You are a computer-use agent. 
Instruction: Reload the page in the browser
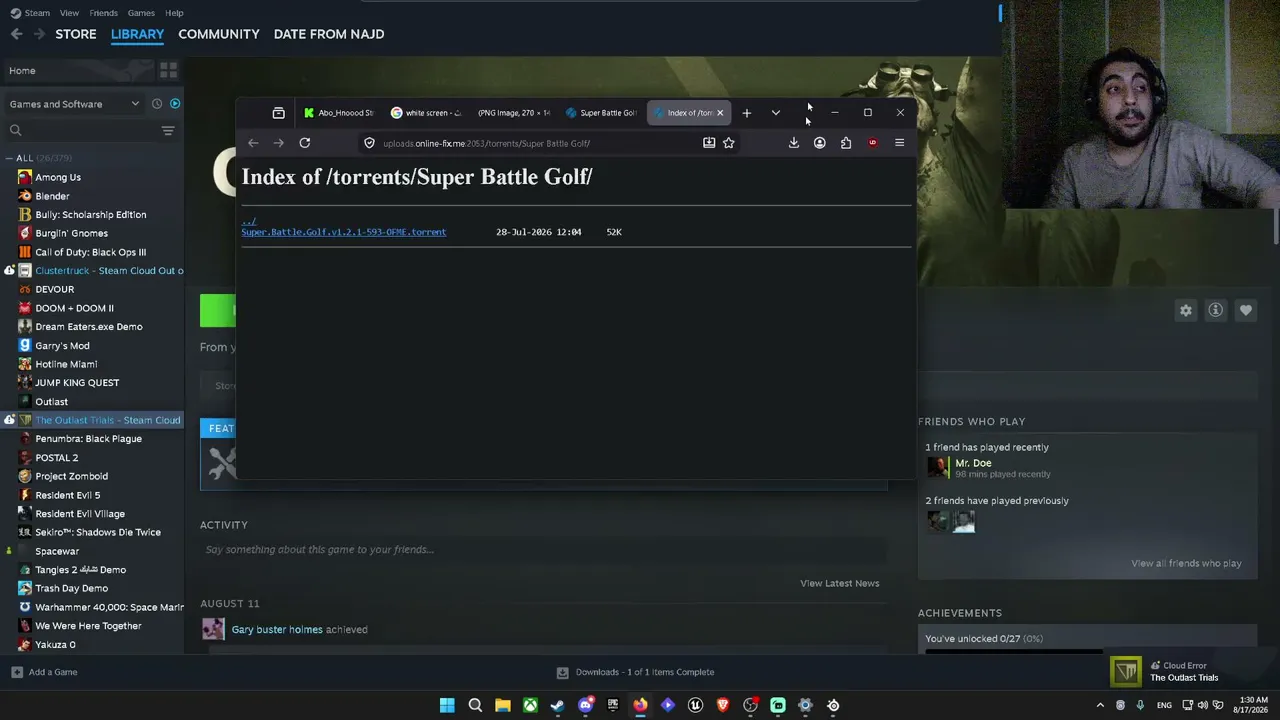click(305, 143)
